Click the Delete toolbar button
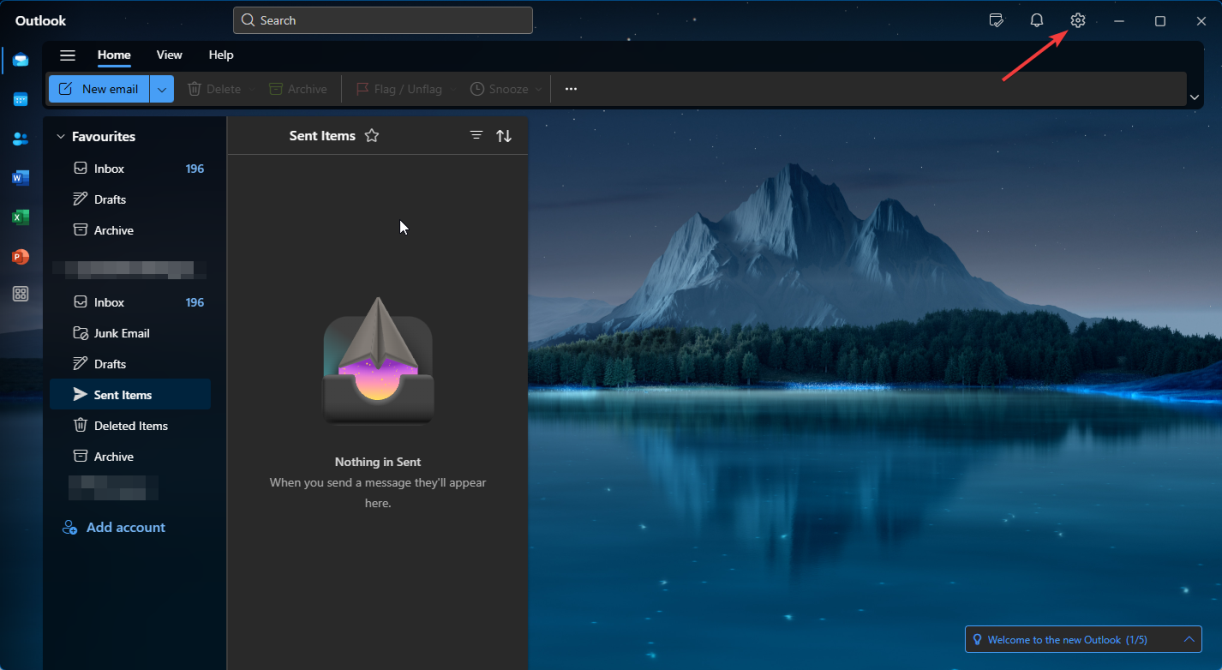 tap(214, 89)
